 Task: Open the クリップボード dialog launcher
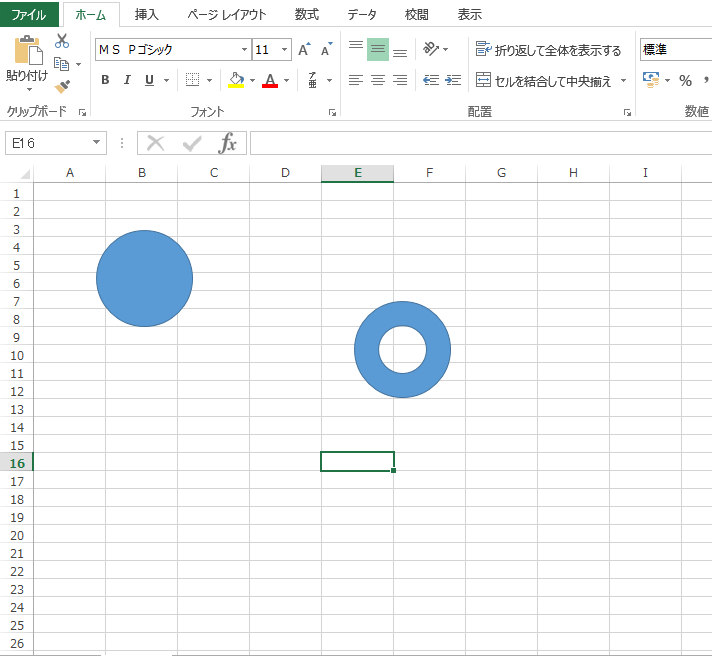82,113
